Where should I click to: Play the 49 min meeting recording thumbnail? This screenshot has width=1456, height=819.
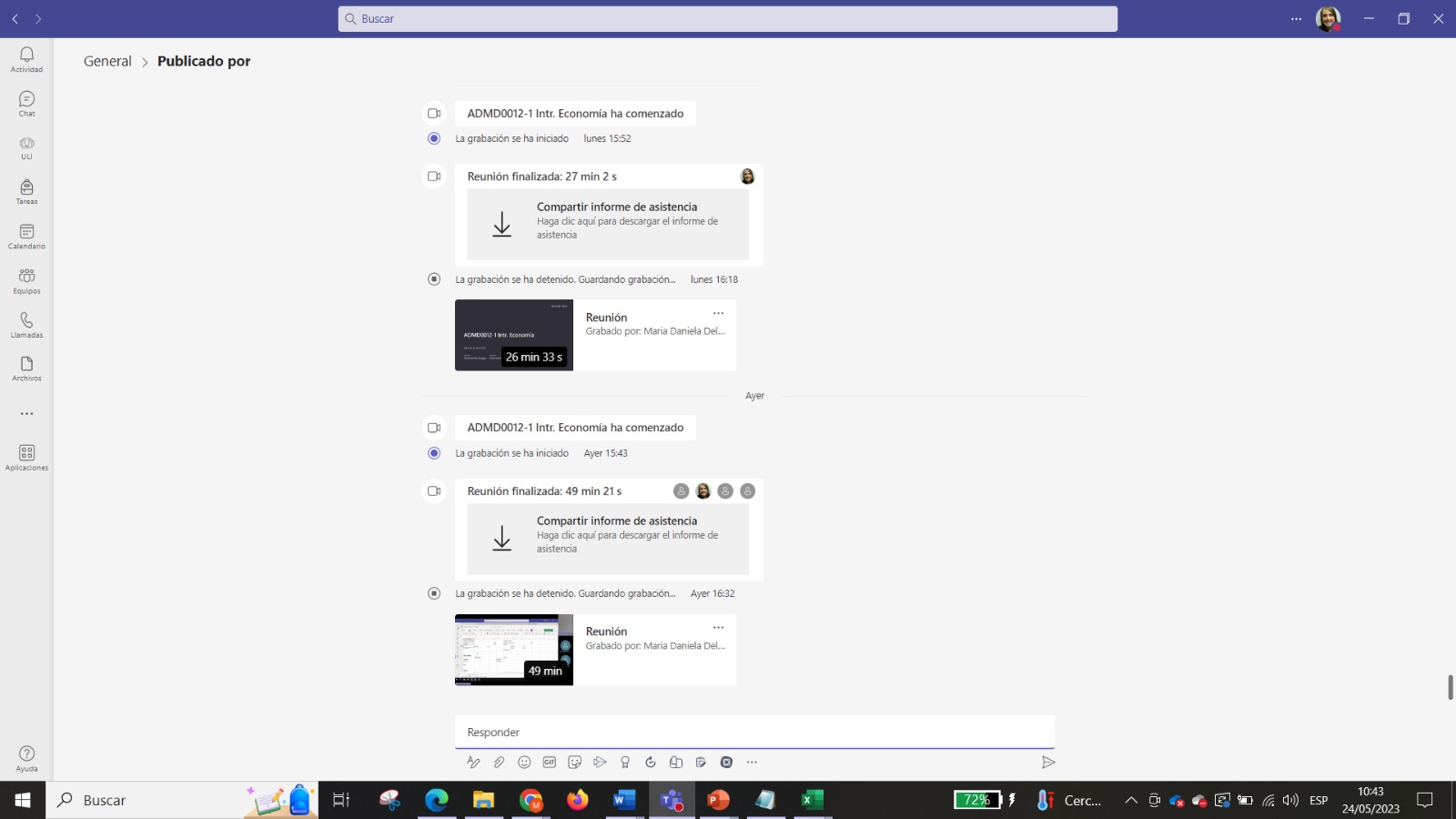(513, 650)
